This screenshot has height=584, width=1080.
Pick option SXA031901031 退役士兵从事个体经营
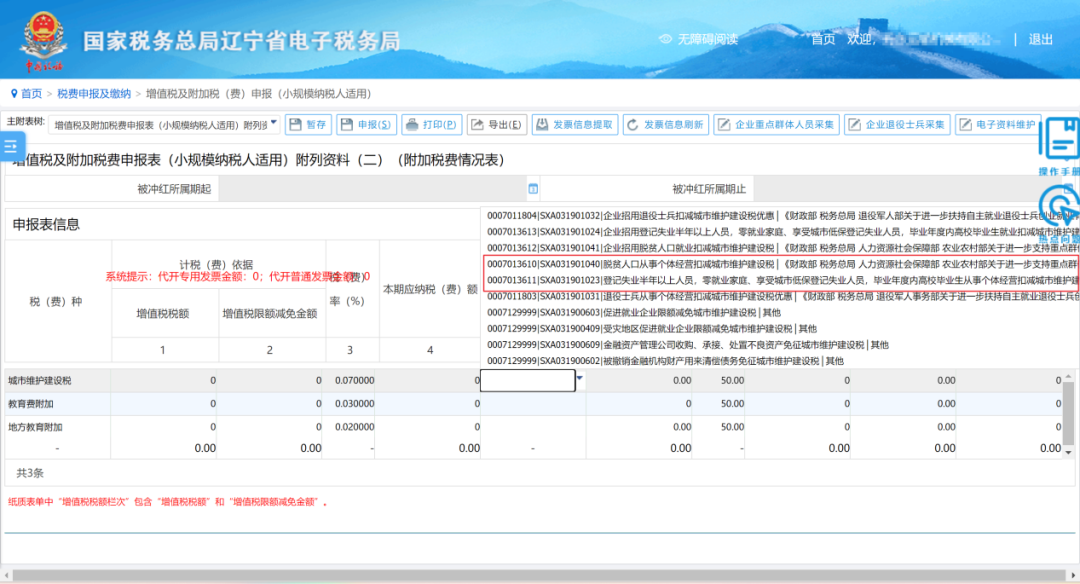click(780, 296)
